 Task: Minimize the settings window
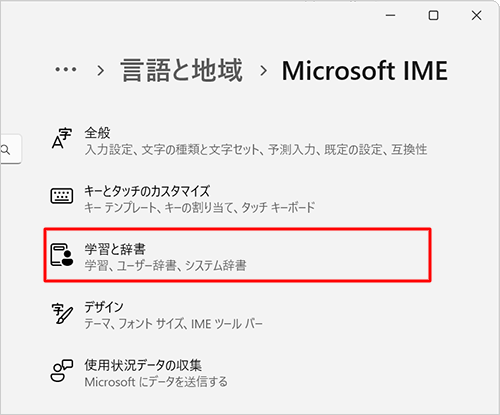(390, 15)
